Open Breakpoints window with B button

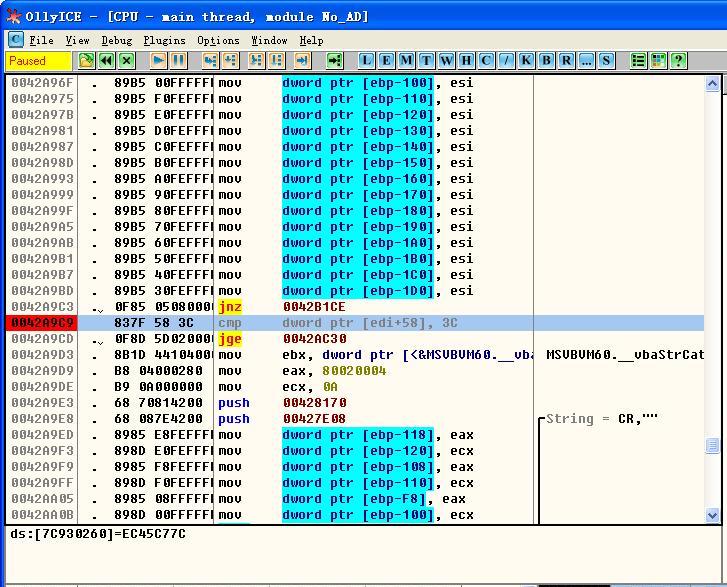coord(546,61)
